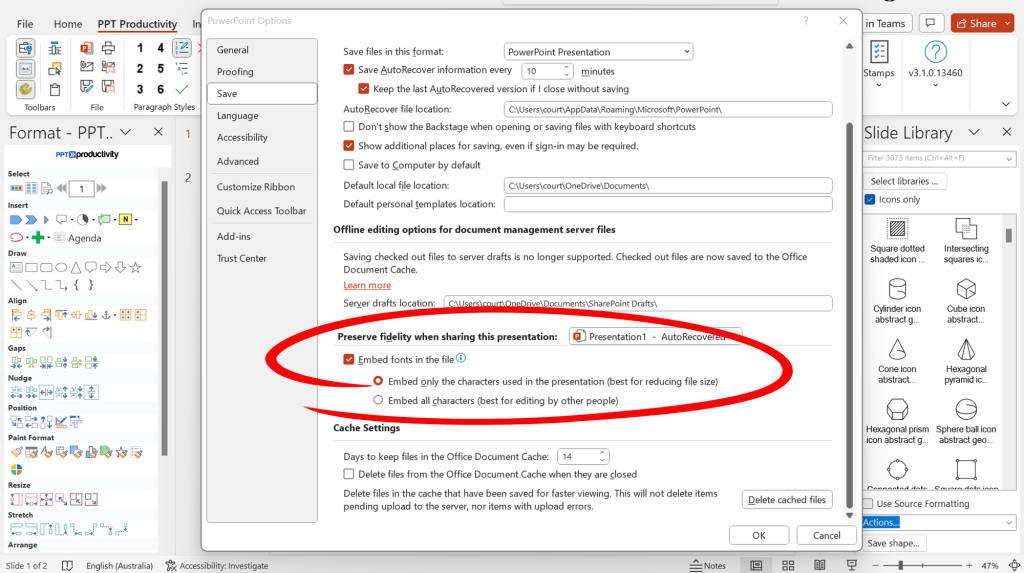Apply paragraph style number 6
Viewport: 1024px width, 573px height.
click(160, 89)
